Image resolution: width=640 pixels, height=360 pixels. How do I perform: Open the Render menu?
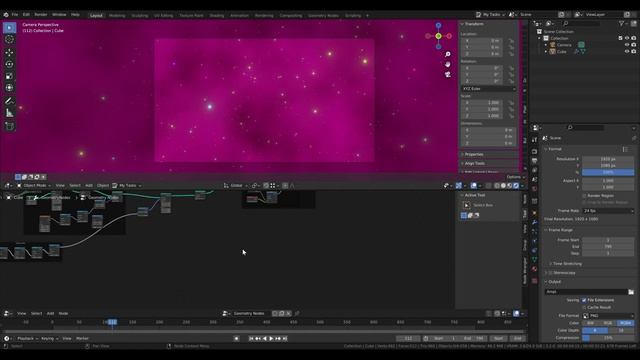pos(41,15)
